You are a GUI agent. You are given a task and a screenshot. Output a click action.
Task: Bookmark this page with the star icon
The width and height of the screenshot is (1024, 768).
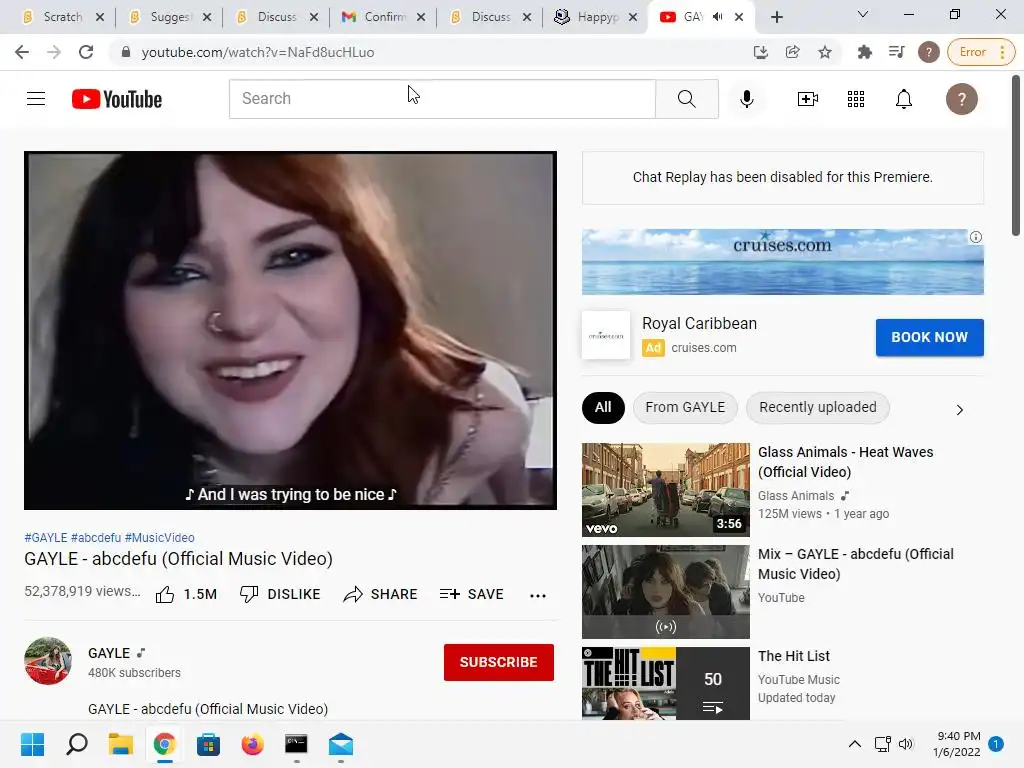825,52
